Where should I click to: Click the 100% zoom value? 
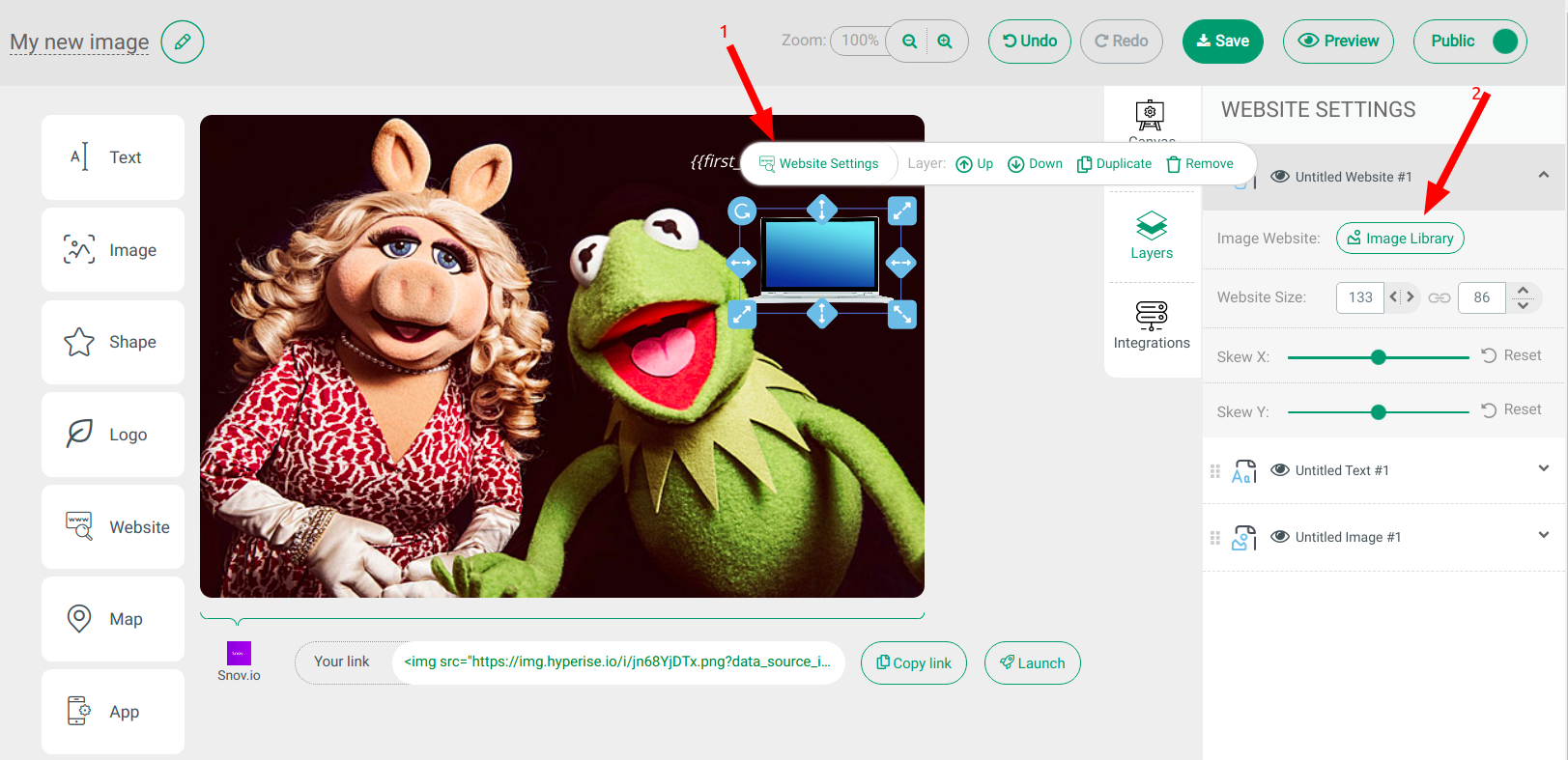[860, 41]
